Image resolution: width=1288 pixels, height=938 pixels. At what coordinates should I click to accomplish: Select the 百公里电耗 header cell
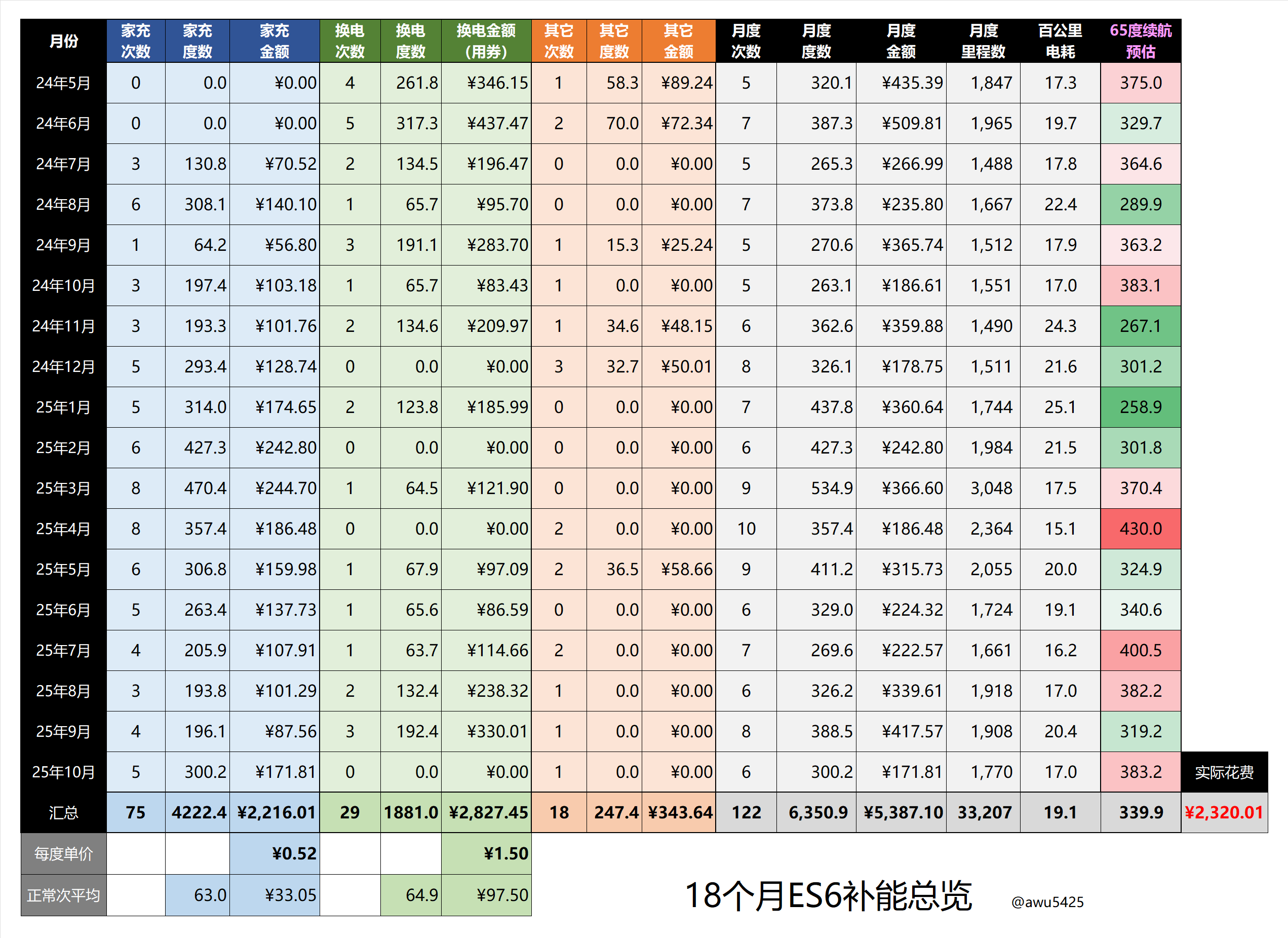[1060, 41]
